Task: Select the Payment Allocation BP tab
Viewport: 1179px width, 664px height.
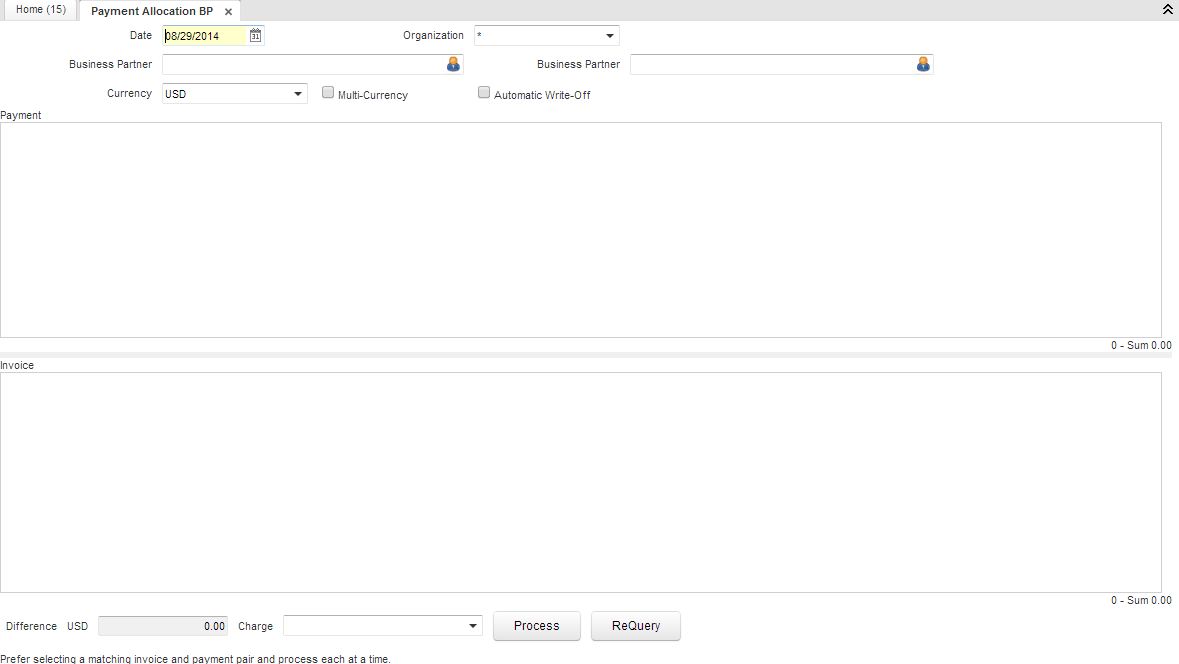Action: 151,11
